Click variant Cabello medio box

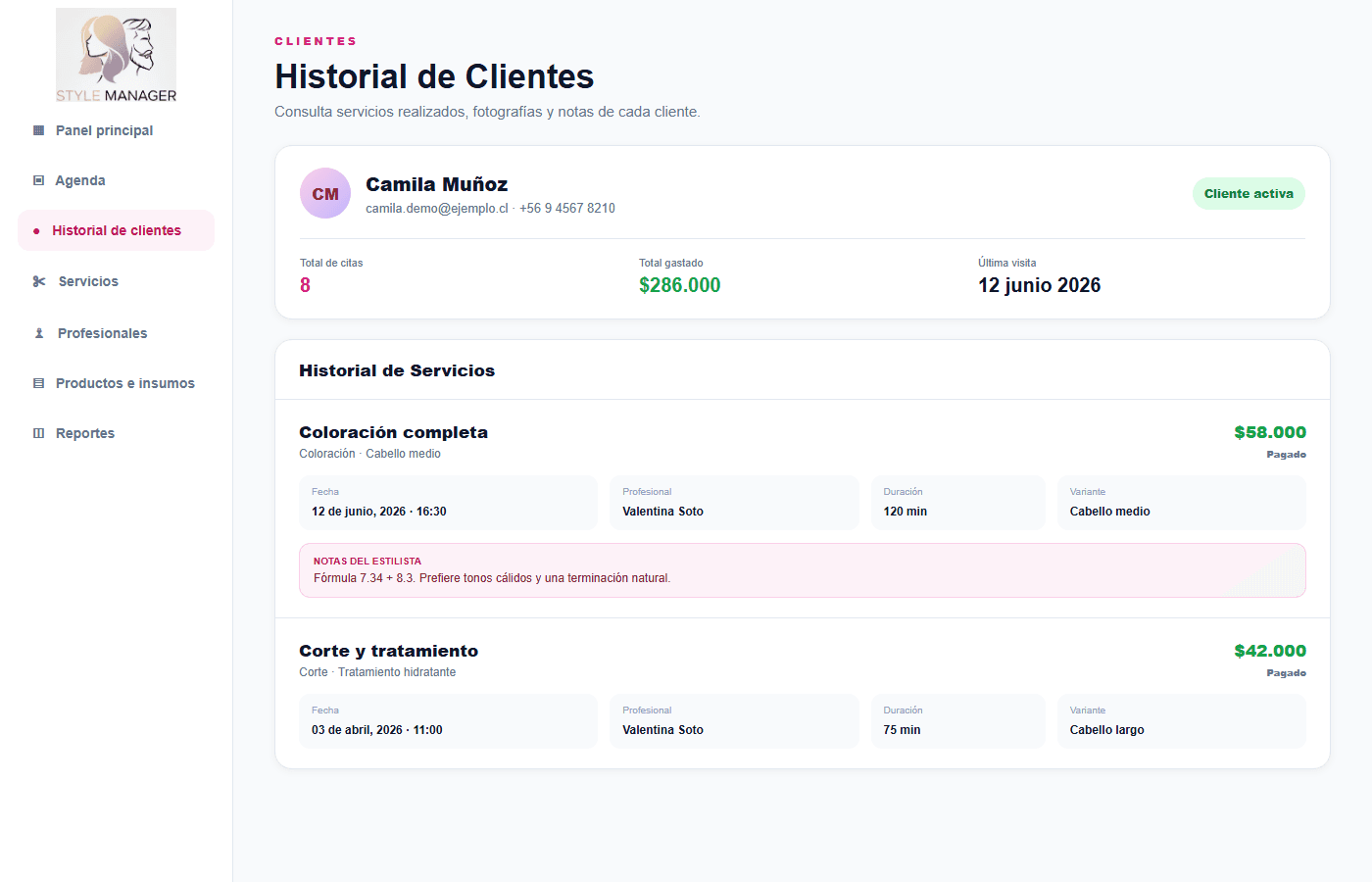tap(1182, 503)
